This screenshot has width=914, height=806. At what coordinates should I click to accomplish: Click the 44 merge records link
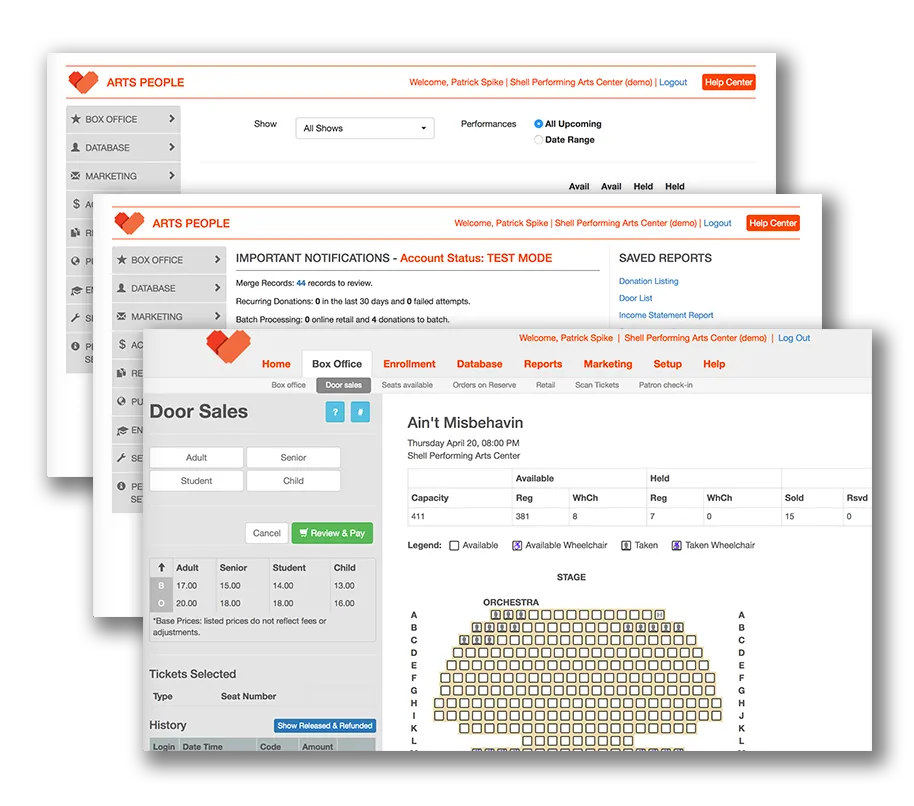pos(301,283)
